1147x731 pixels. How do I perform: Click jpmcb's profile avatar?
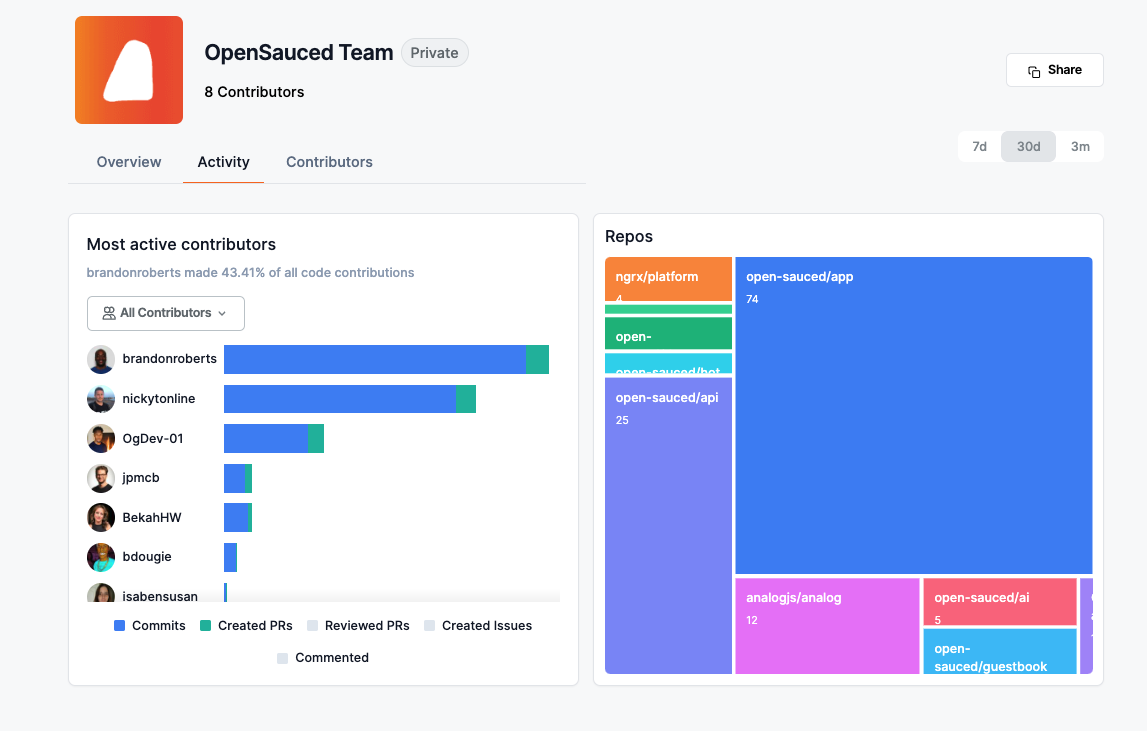[101, 478]
